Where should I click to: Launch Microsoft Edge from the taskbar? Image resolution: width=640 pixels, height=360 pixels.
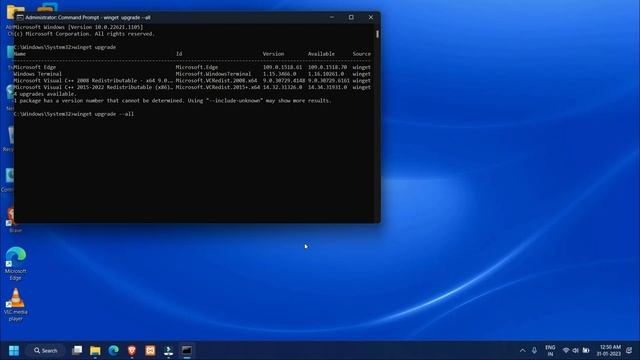click(113, 351)
